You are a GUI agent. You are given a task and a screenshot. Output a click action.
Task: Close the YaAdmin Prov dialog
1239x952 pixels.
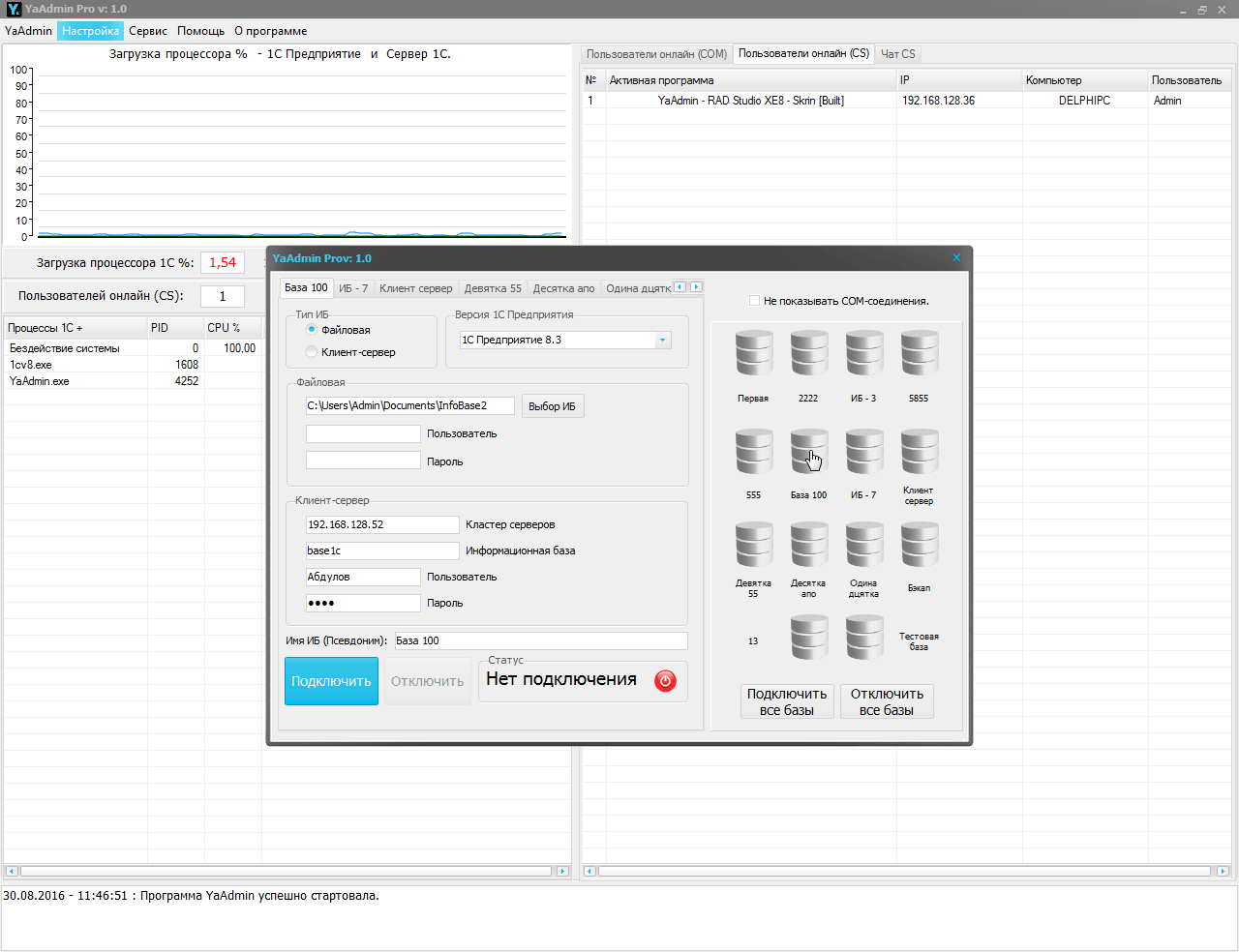pos(956,257)
